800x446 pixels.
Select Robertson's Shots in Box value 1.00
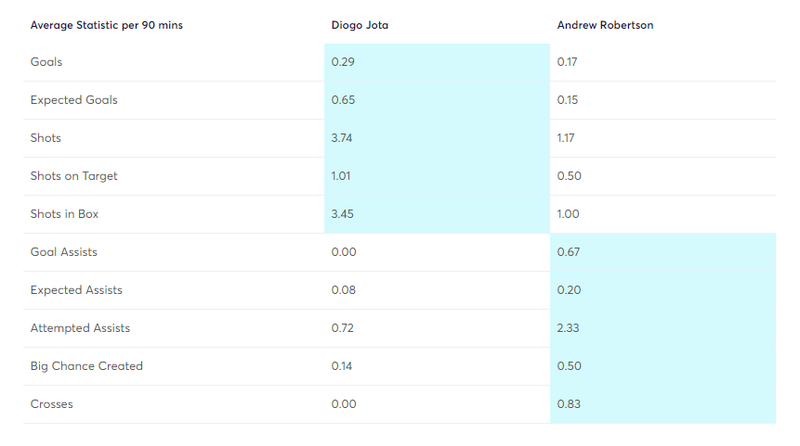tap(568, 214)
